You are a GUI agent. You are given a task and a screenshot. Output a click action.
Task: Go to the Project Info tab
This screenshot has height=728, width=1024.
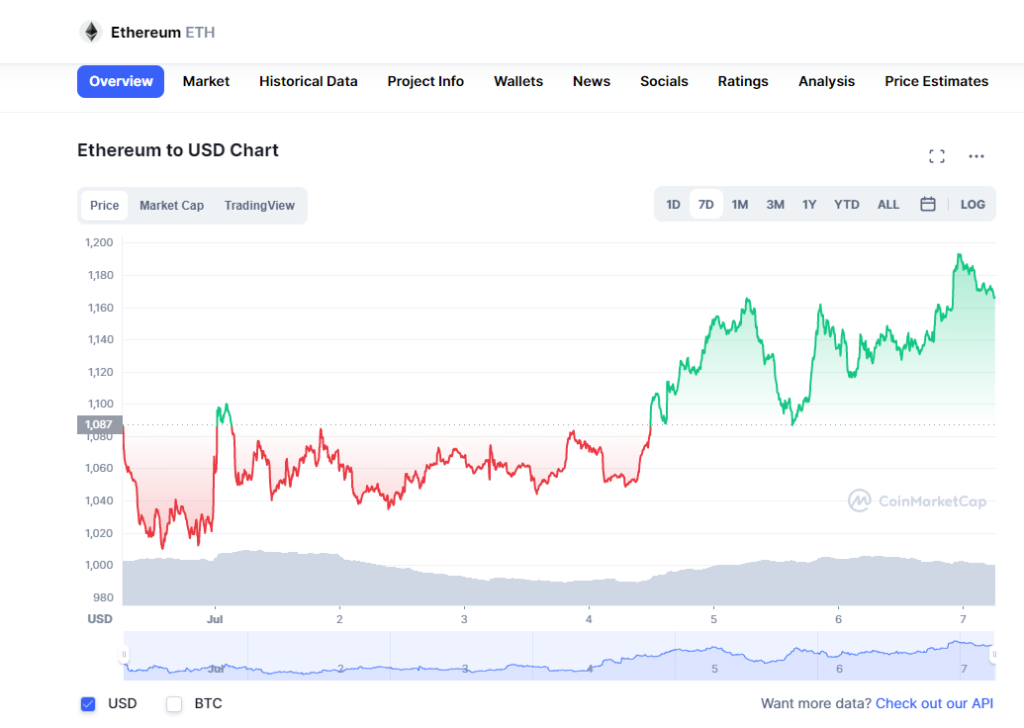[425, 82]
